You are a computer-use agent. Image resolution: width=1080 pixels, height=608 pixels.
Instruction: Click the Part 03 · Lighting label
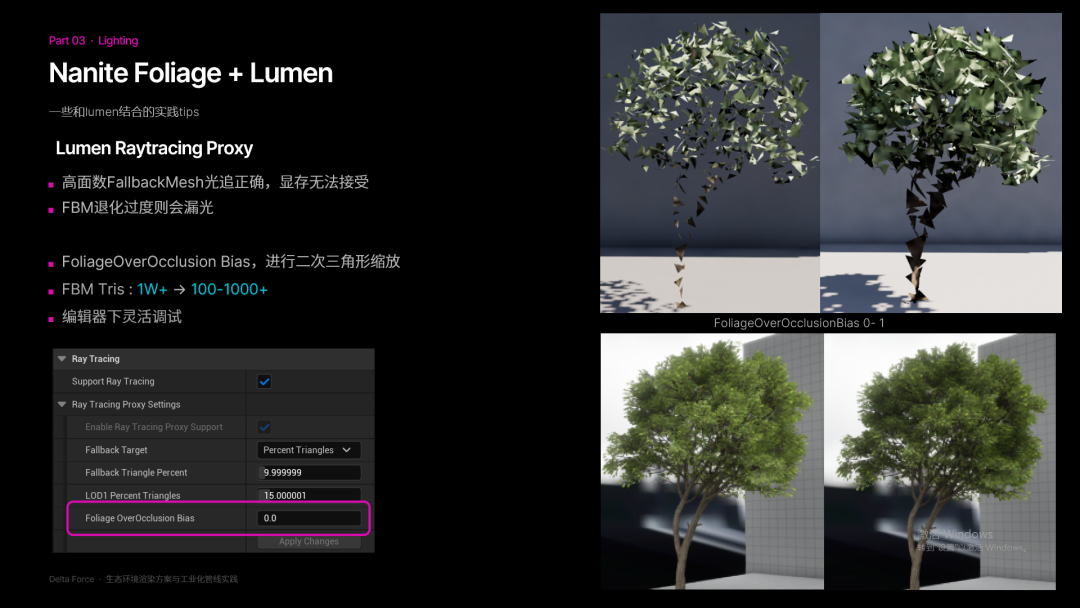(x=94, y=41)
